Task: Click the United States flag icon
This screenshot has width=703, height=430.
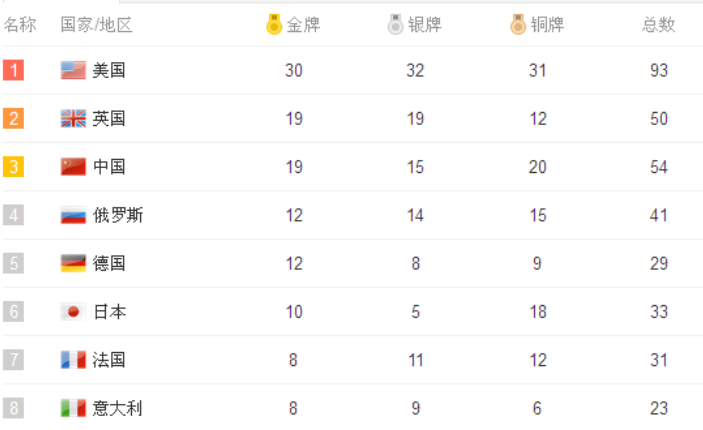Action: coord(73,70)
